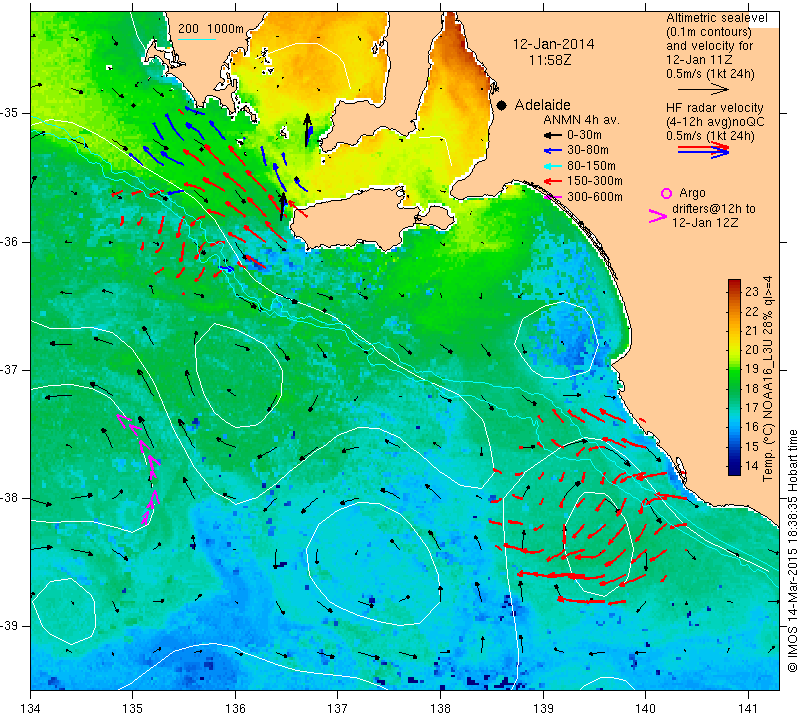Click the 'HF radar velocity' legend heading
Viewport: 800px width, 720px height.
[x=715, y=108]
